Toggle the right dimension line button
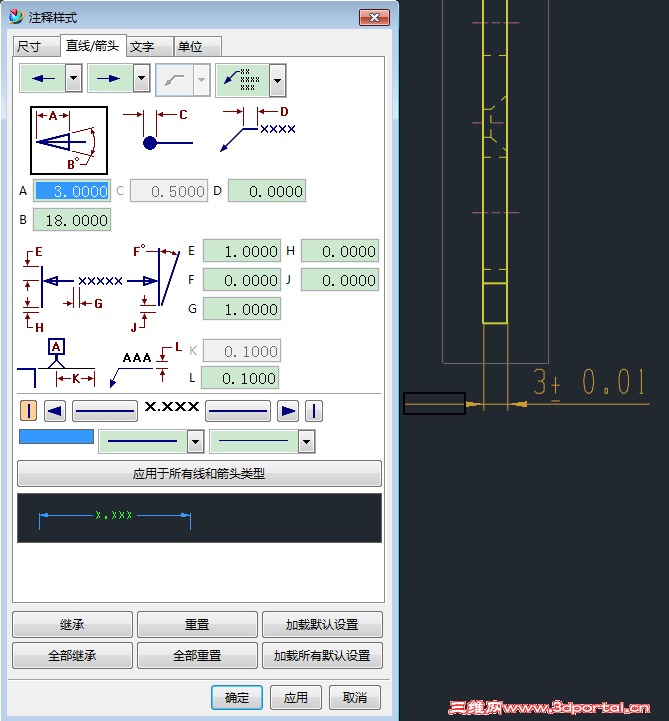669x721 pixels. [x=238, y=411]
